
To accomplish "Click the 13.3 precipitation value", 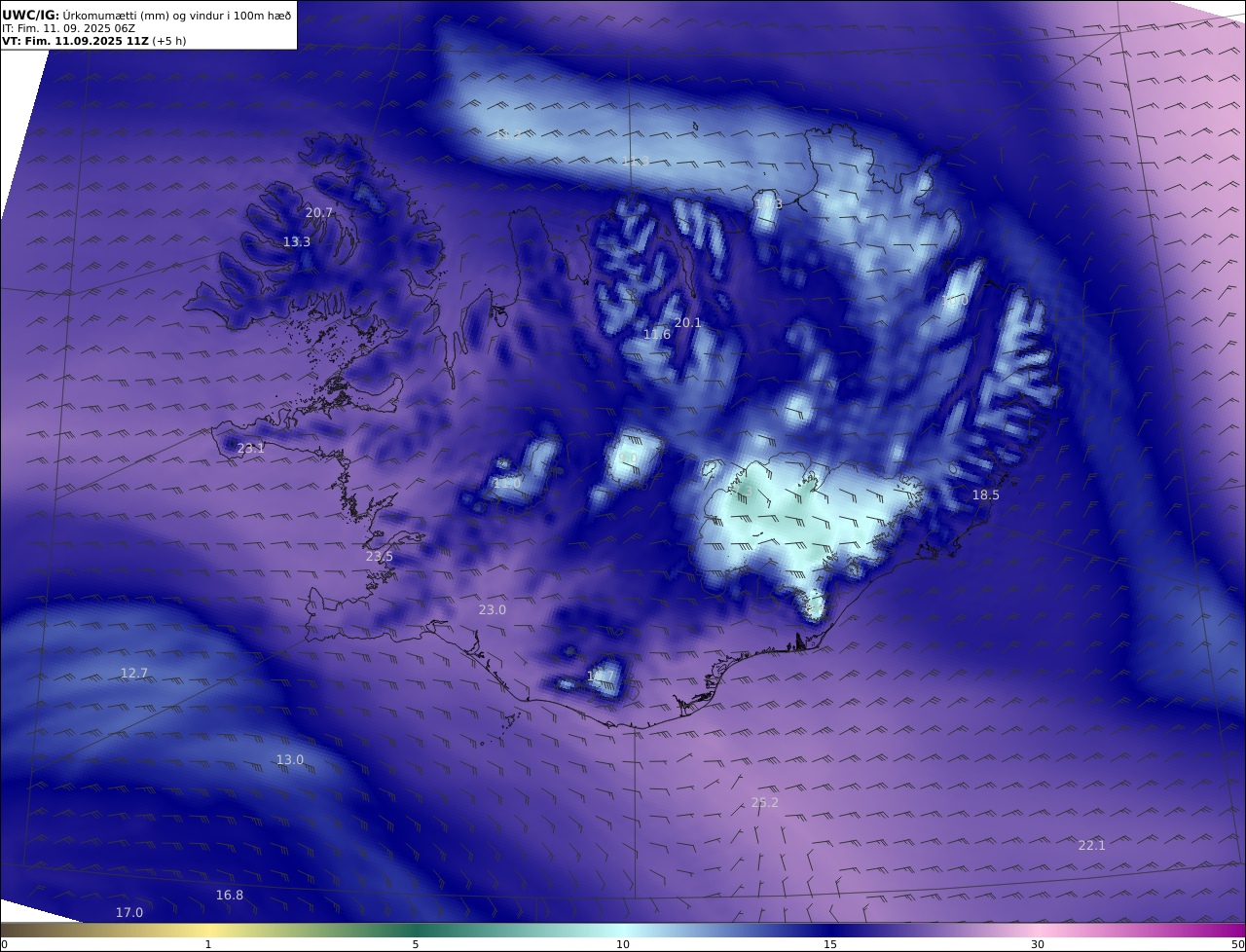I will coord(297,241).
